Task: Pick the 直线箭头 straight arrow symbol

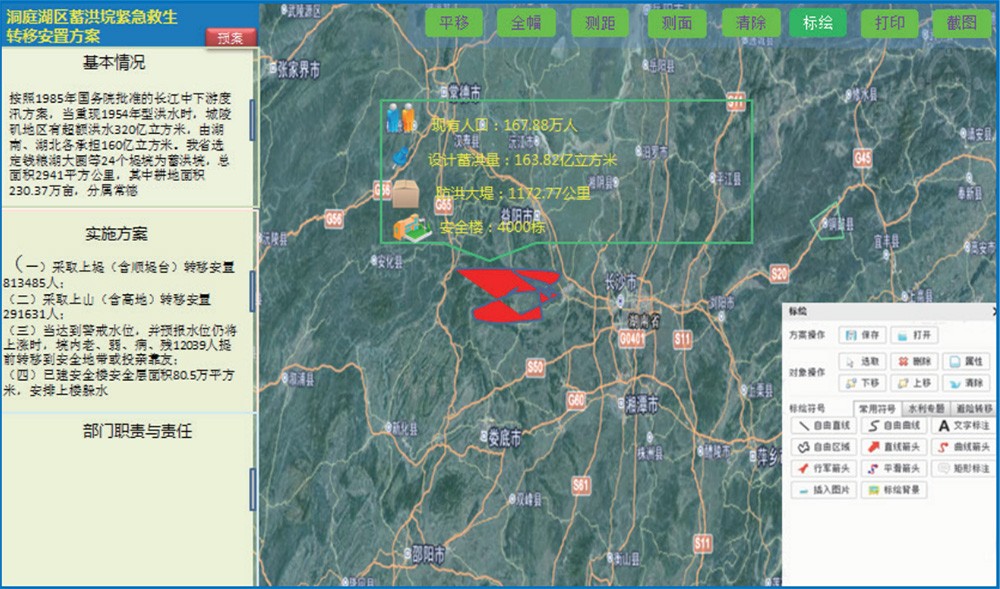Action: point(891,447)
